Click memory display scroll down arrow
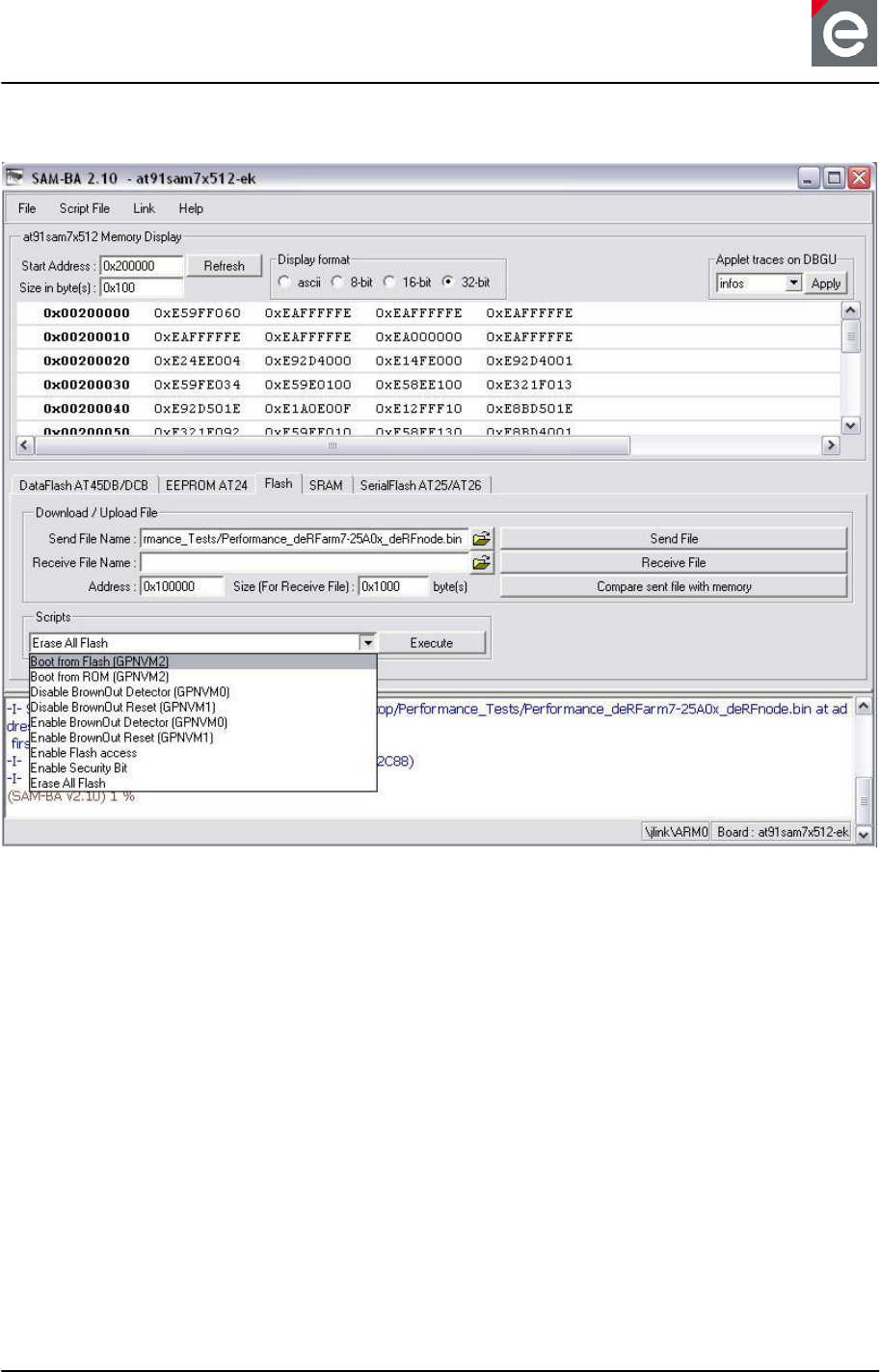 851,425
